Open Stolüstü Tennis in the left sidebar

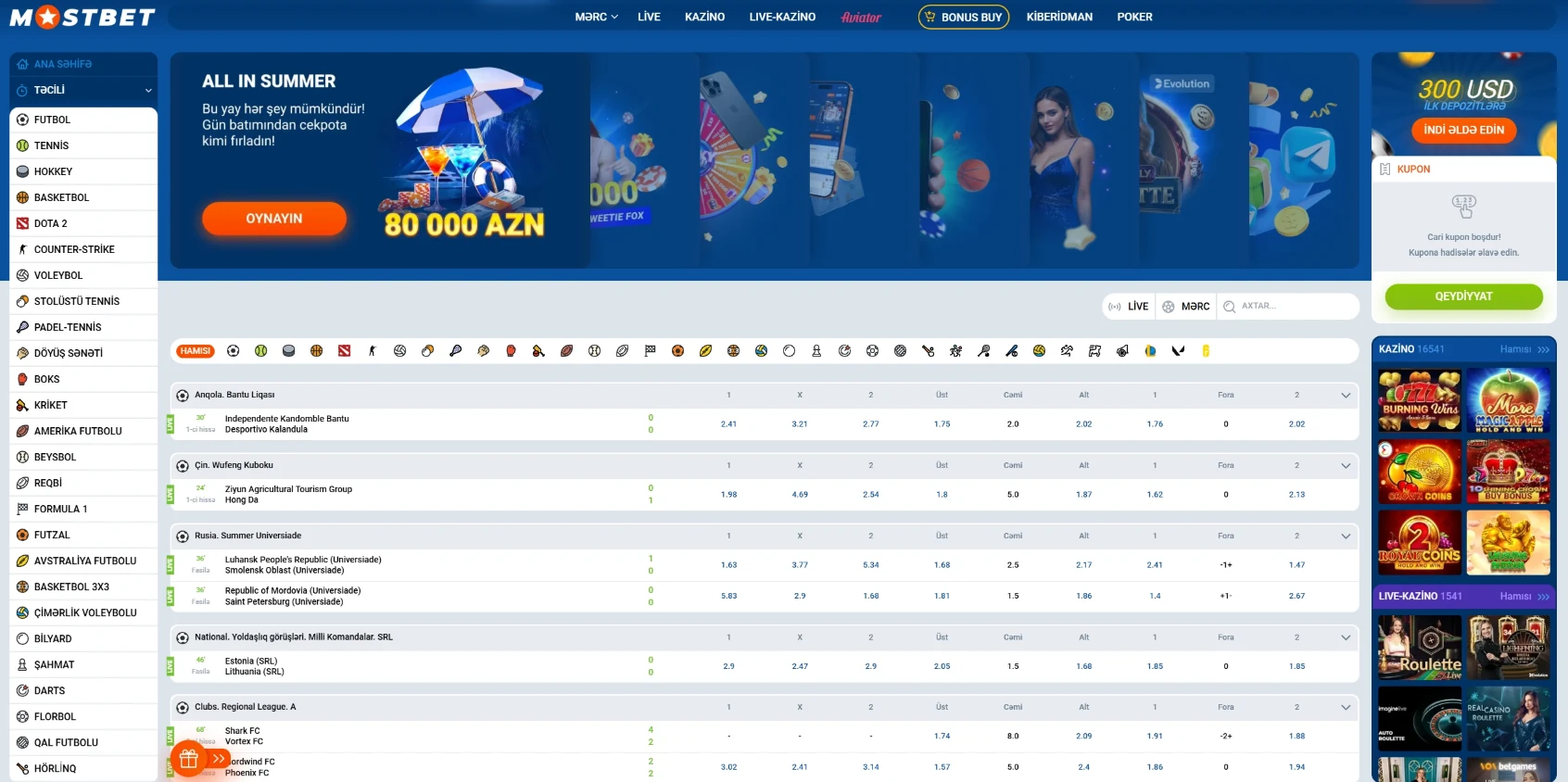(x=83, y=301)
